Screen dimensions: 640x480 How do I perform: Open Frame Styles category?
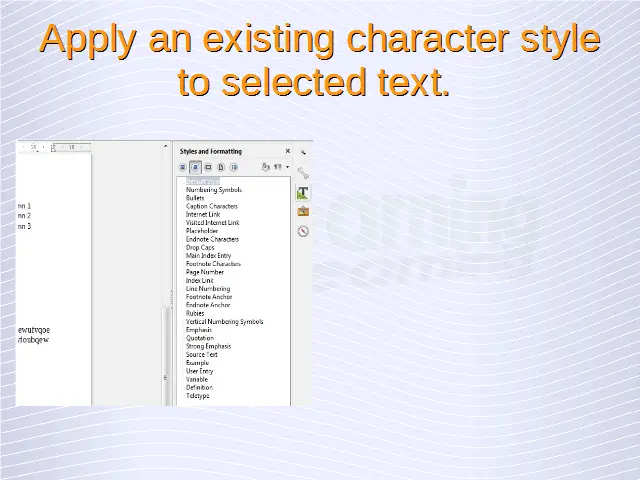(208, 167)
